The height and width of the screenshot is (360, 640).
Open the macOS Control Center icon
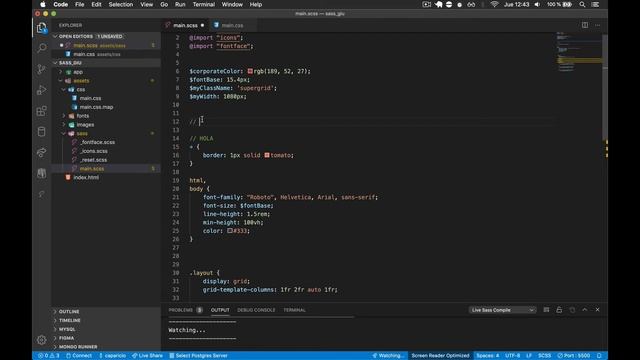pos(596,4)
